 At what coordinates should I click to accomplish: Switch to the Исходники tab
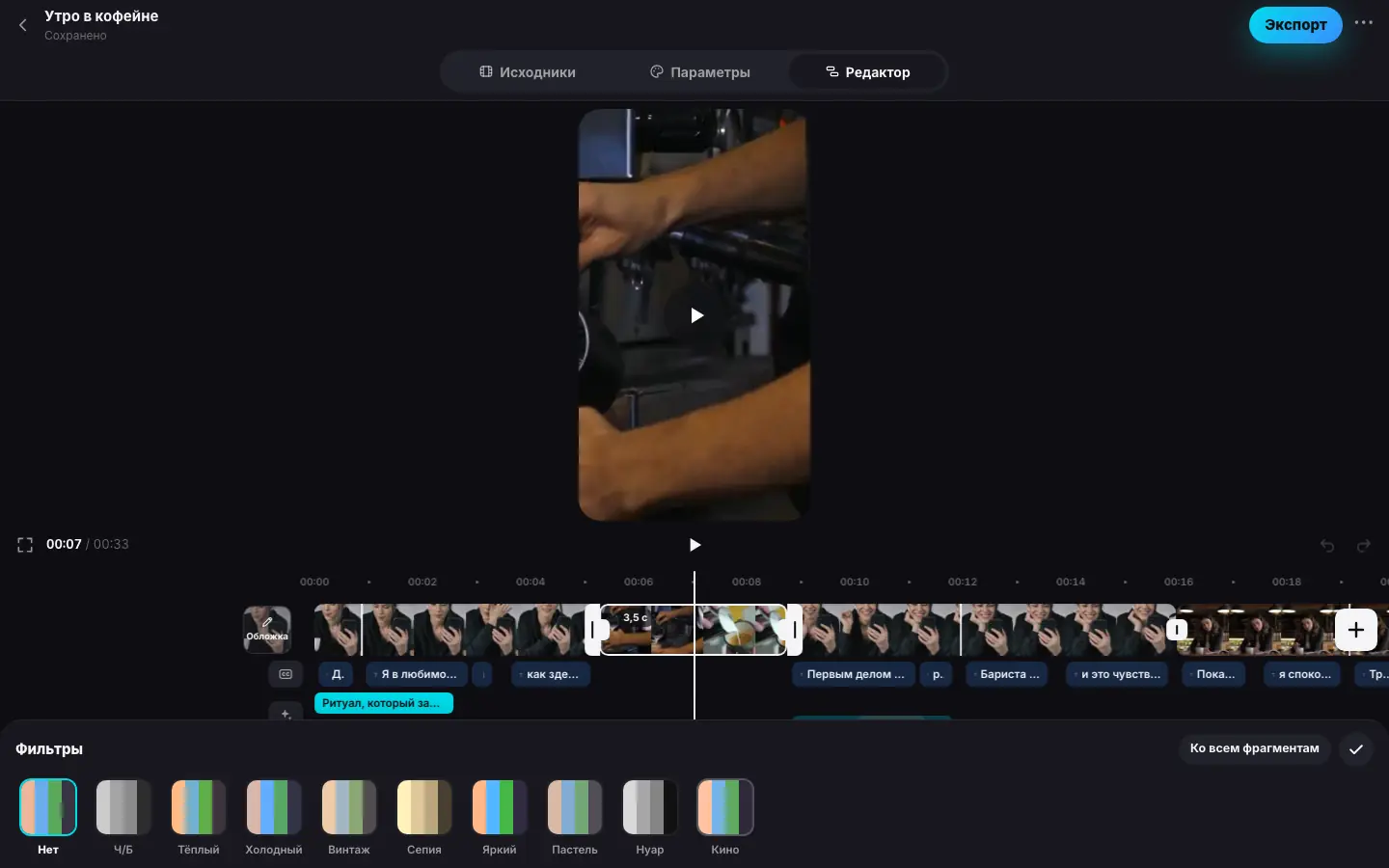tap(528, 72)
